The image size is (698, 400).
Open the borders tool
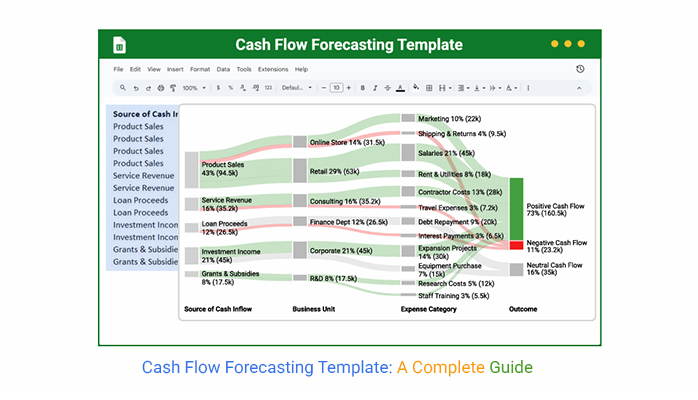[429, 87]
